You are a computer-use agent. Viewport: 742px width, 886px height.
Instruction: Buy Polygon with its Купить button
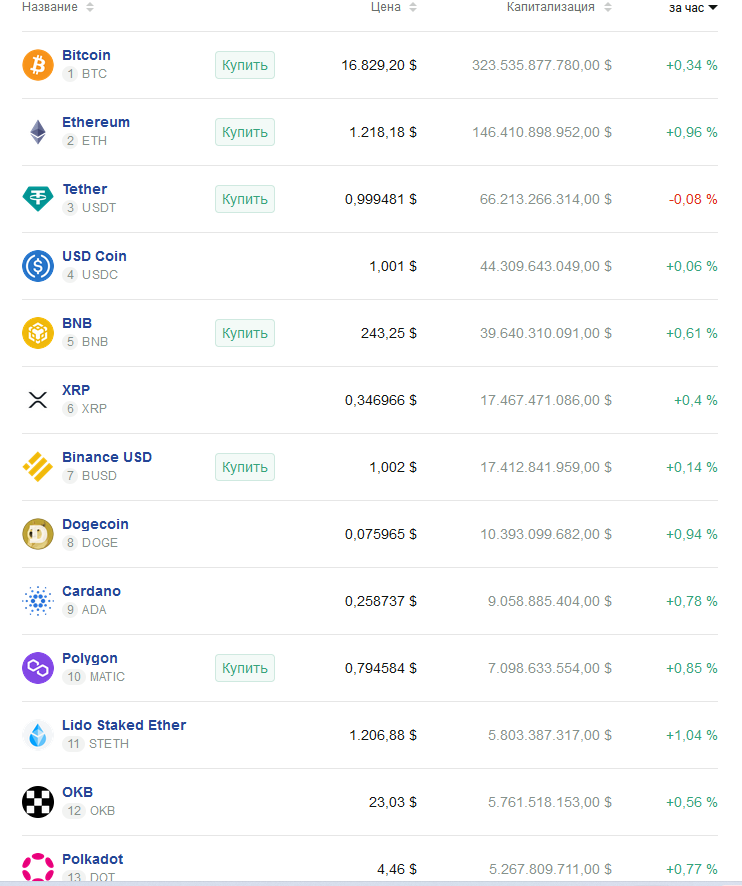245,668
